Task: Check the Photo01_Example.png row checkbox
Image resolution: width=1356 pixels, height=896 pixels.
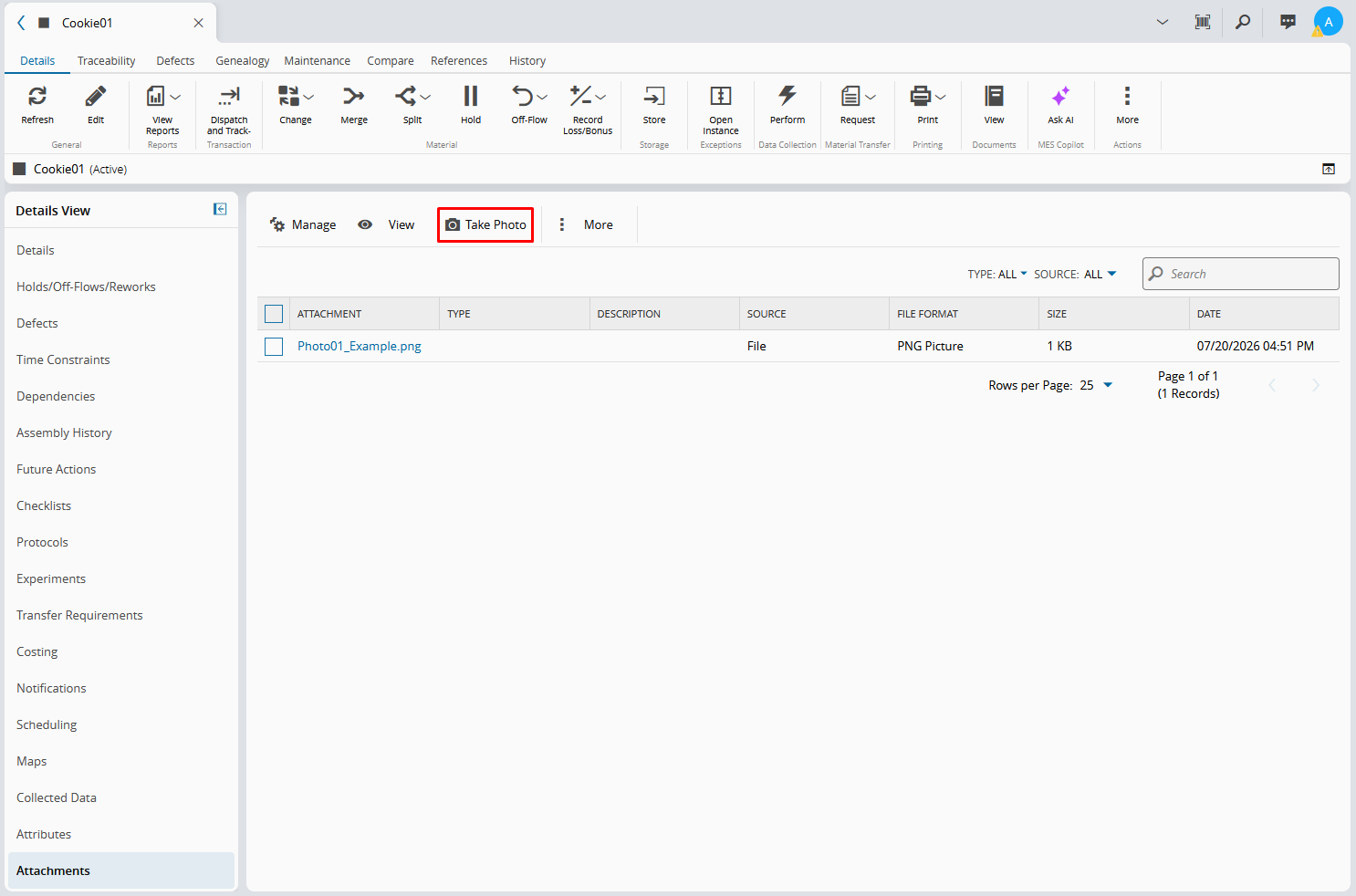Action: (274, 347)
